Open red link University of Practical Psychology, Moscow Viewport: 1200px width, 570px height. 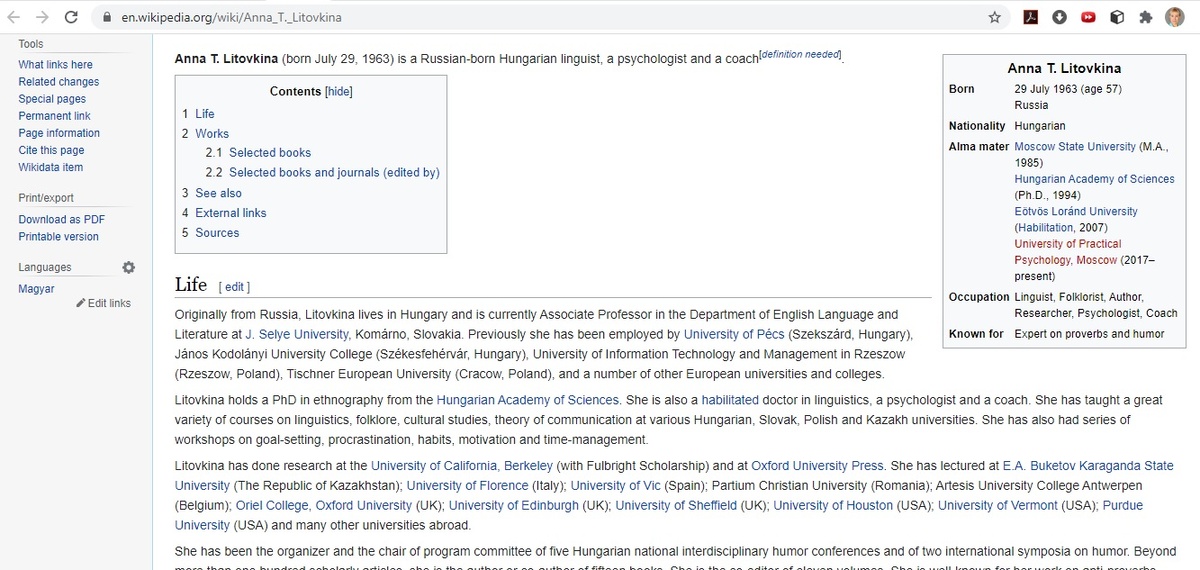pyautogui.click(x=1067, y=252)
